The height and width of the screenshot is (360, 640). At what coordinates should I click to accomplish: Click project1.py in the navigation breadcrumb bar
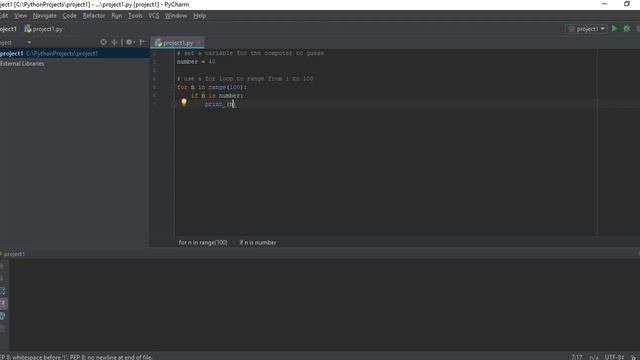click(x=44, y=29)
